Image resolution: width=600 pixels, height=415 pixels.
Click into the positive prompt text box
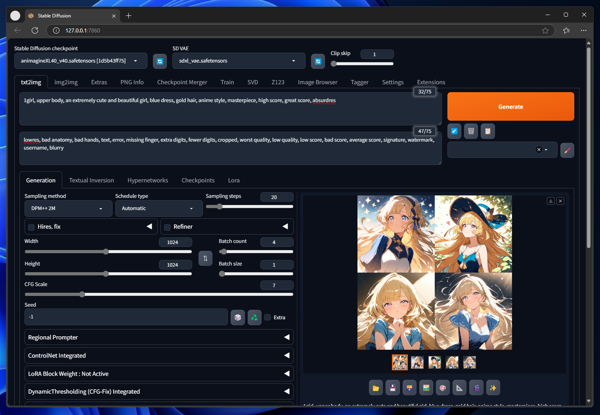(230, 109)
